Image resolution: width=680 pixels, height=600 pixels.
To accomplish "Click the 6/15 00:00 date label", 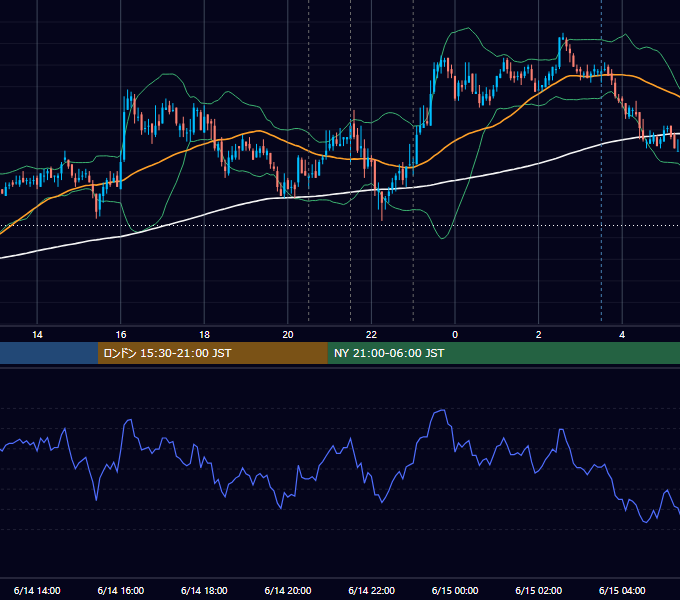I will [455, 590].
